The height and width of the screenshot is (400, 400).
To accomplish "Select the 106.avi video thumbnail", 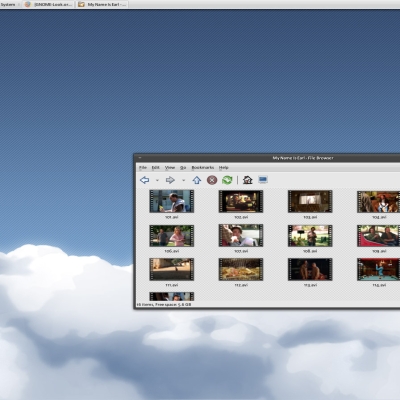I will point(172,236).
